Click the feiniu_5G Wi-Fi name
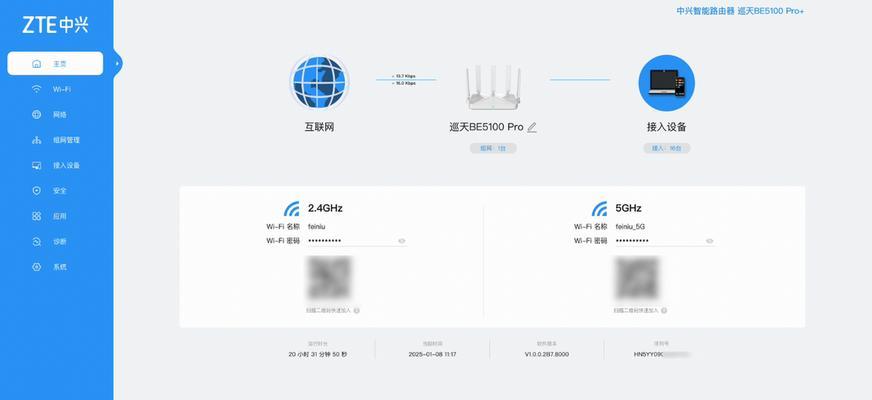This screenshot has width=872, height=400. click(630, 227)
